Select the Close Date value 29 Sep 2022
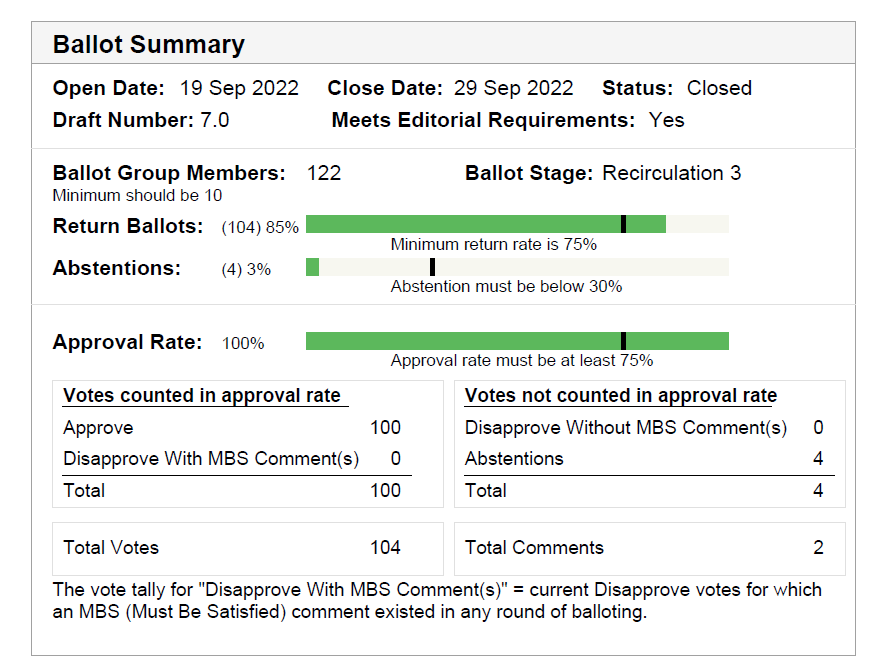The width and height of the screenshot is (880, 668). pyautogui.click(x=514, y=88)
